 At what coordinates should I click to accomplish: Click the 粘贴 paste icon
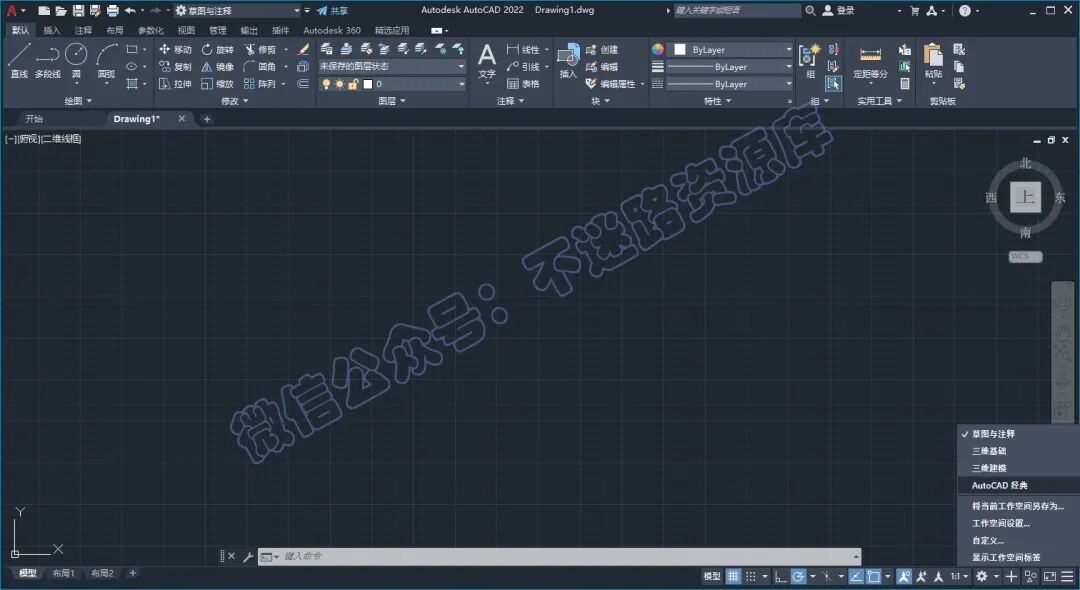click(933, 55)
